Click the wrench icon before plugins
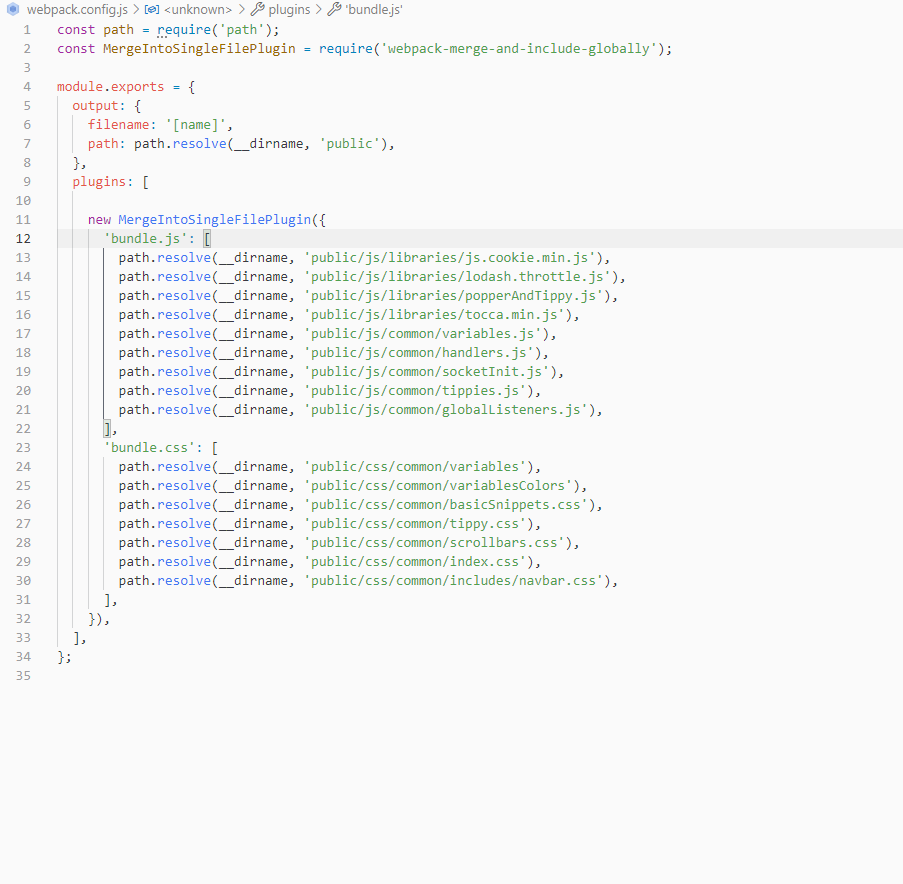The height and width of the screenshot is (884, 903). click(x=257, y=9)
